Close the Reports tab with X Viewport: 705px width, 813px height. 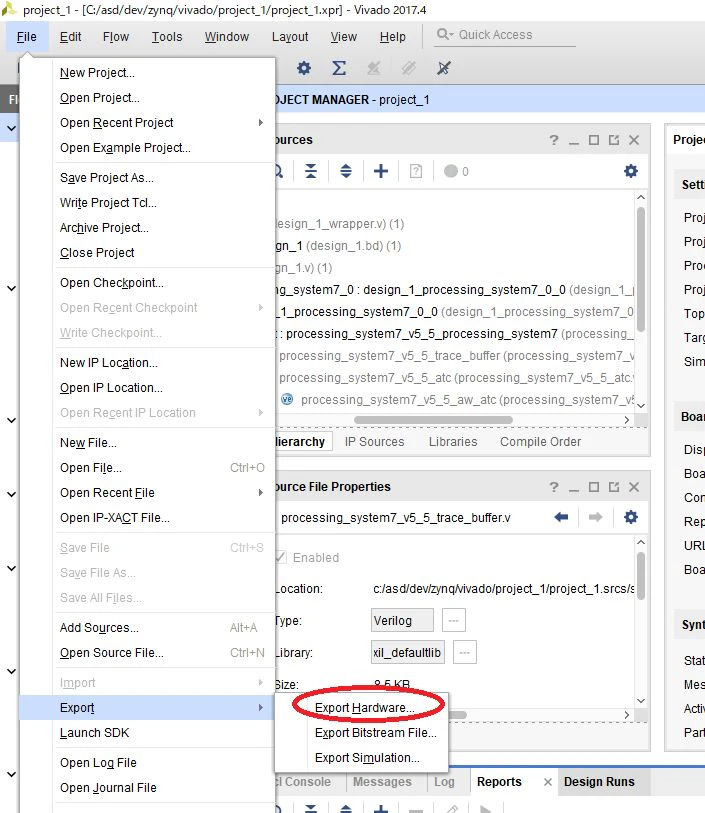[547, 781]
